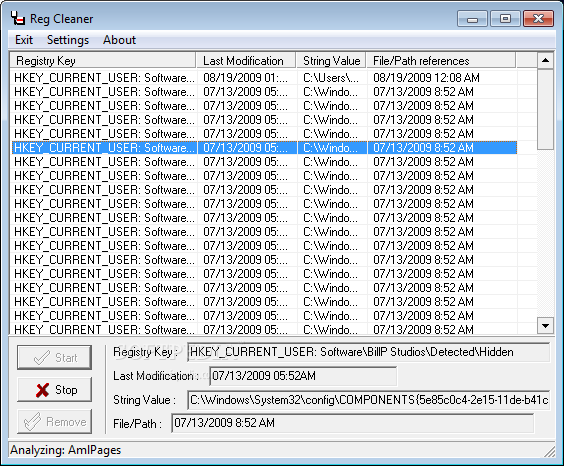The height and width of the screenshot is (466, 564).
Task: Click the disabled Remove button
Action: coord(54,421)
